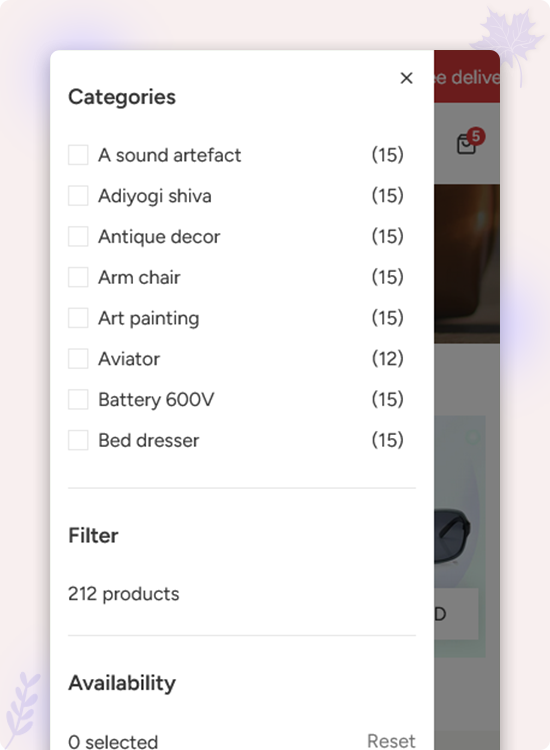Viewport: 550px width, 750px height.
Task: Close the filter panel with X icon
Action: point(406,78)
